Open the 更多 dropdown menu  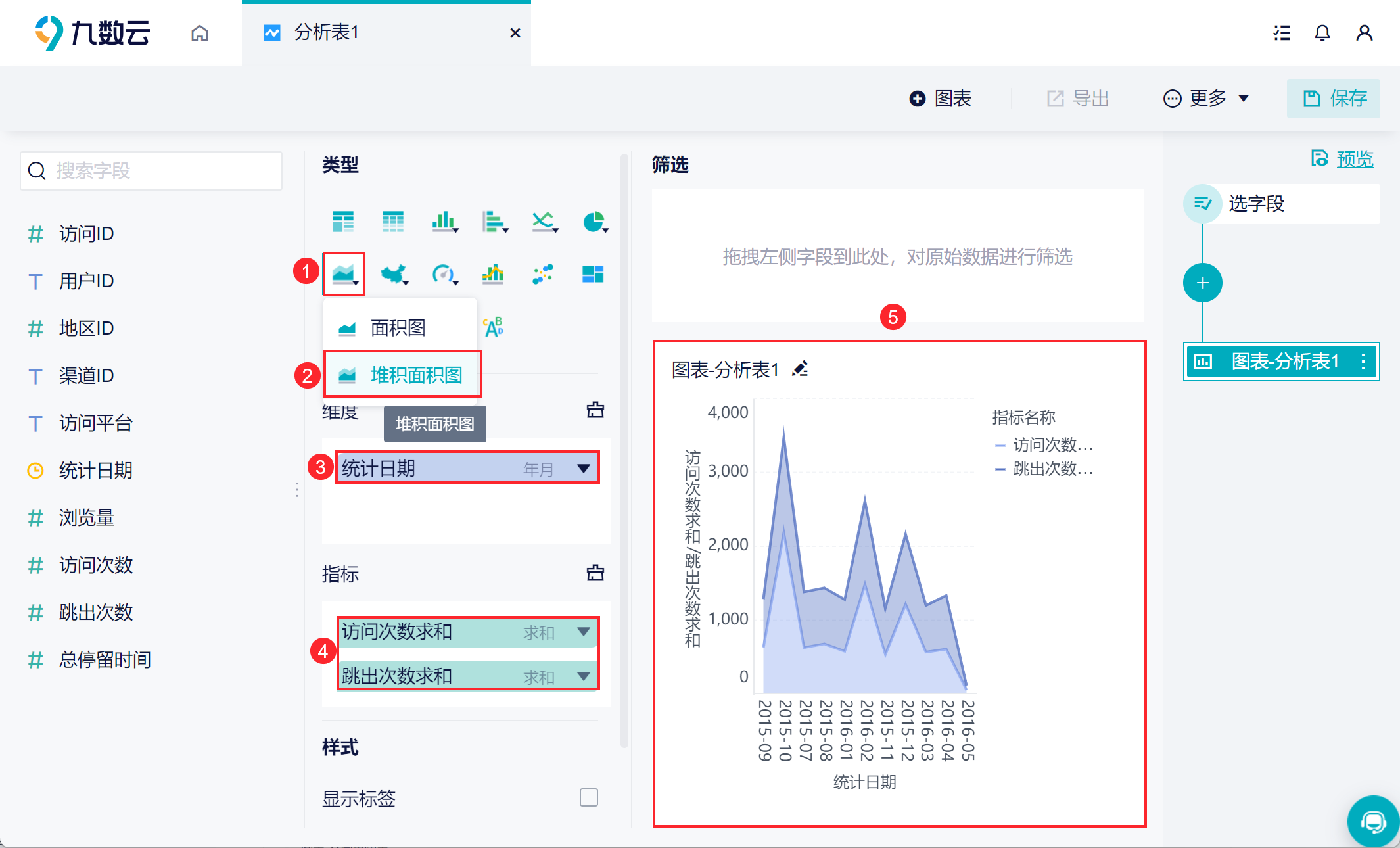[1206, 99]
